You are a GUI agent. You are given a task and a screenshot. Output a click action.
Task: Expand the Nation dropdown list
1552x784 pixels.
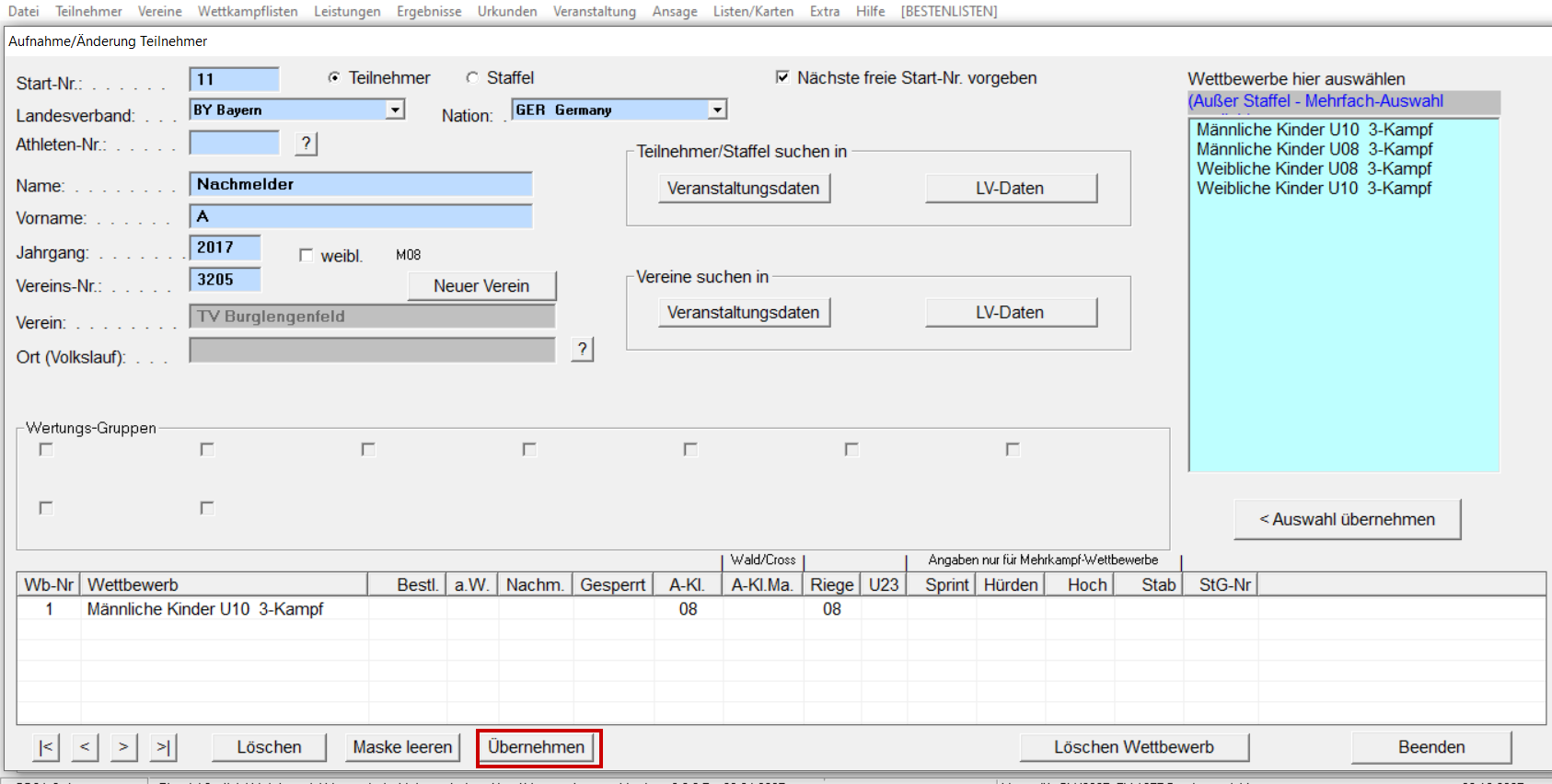[717, 110]
